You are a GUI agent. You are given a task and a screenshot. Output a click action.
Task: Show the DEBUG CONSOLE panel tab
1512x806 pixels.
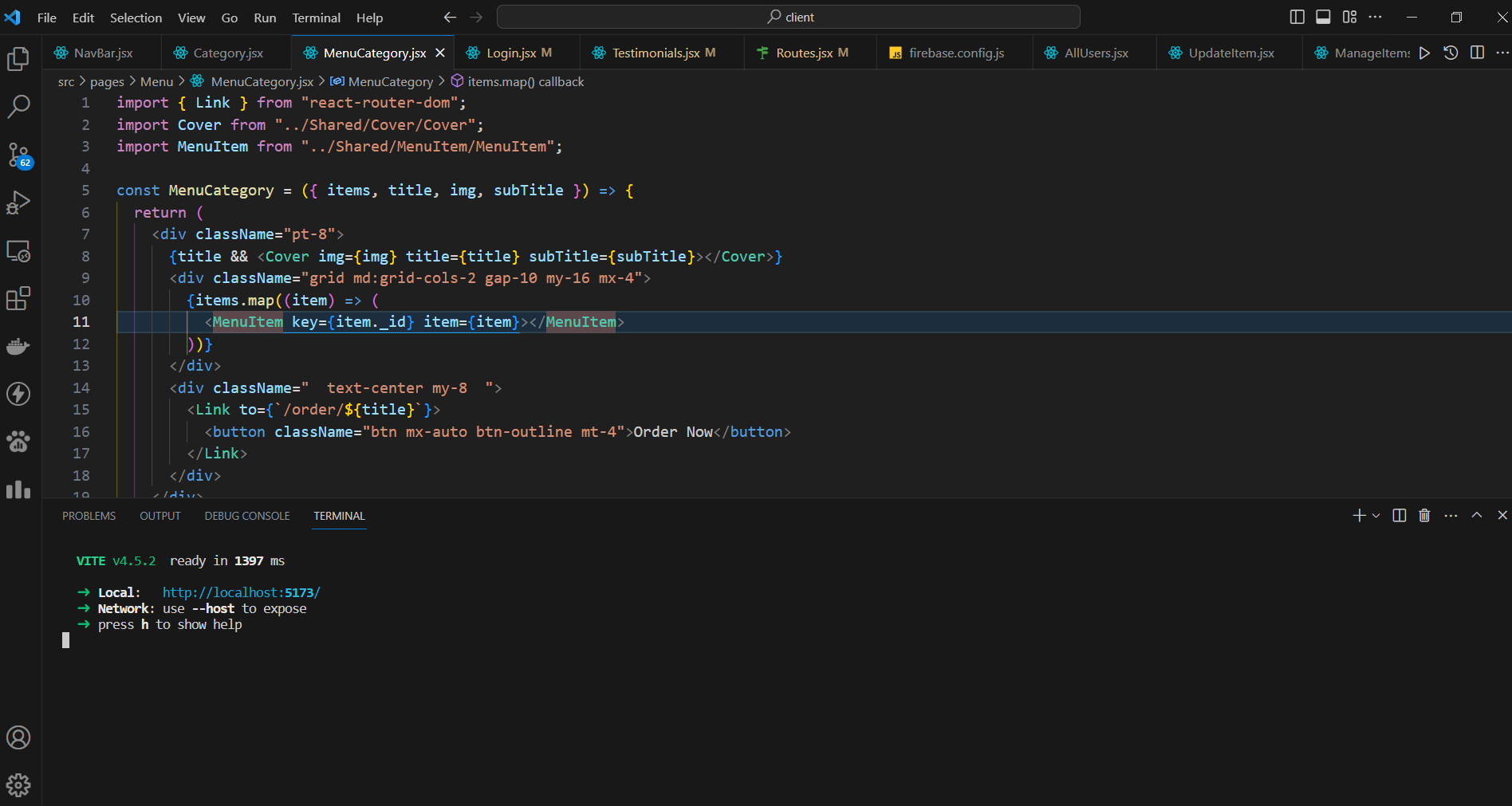pyautogui.click(x=247, y=516)
